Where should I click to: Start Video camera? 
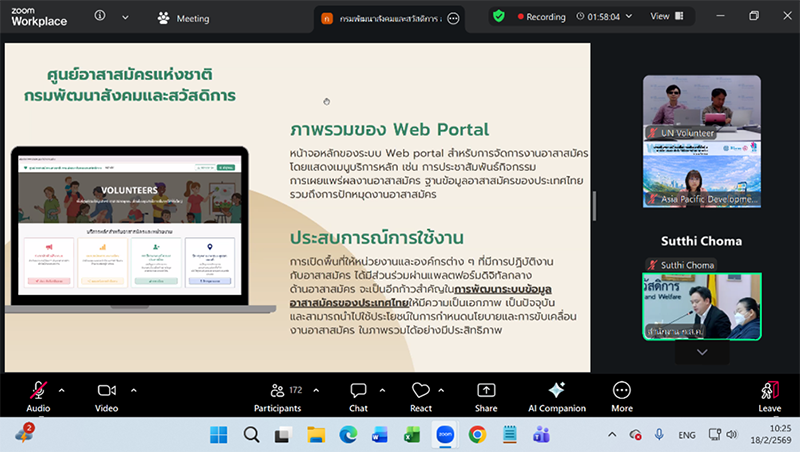tap(106, 397)
